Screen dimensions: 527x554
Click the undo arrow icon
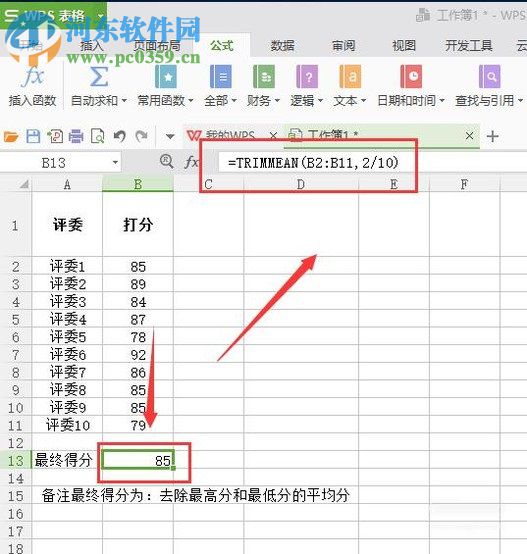pyautogui.click(x=120, y=136)
